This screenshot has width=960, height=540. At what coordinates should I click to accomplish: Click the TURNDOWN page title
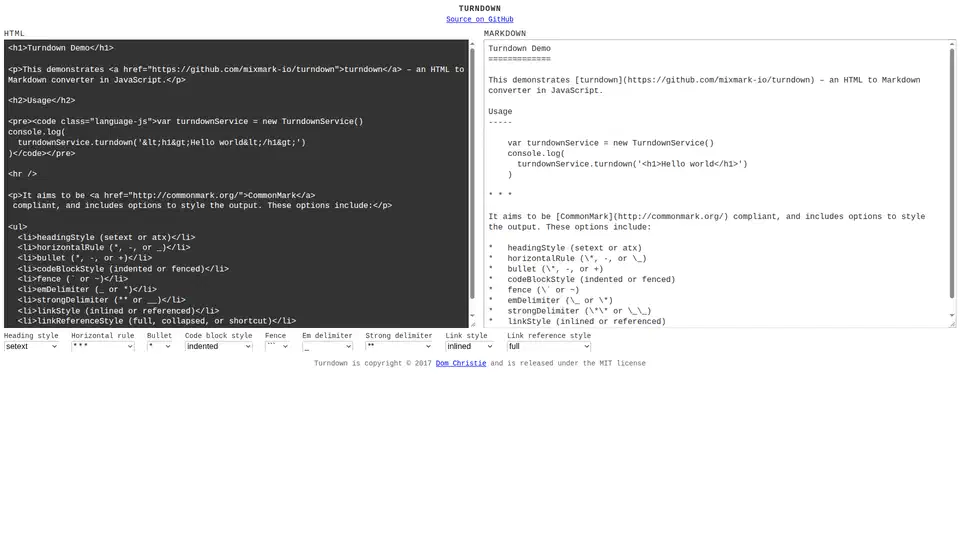pyautogui.click(x=479, y=9)
